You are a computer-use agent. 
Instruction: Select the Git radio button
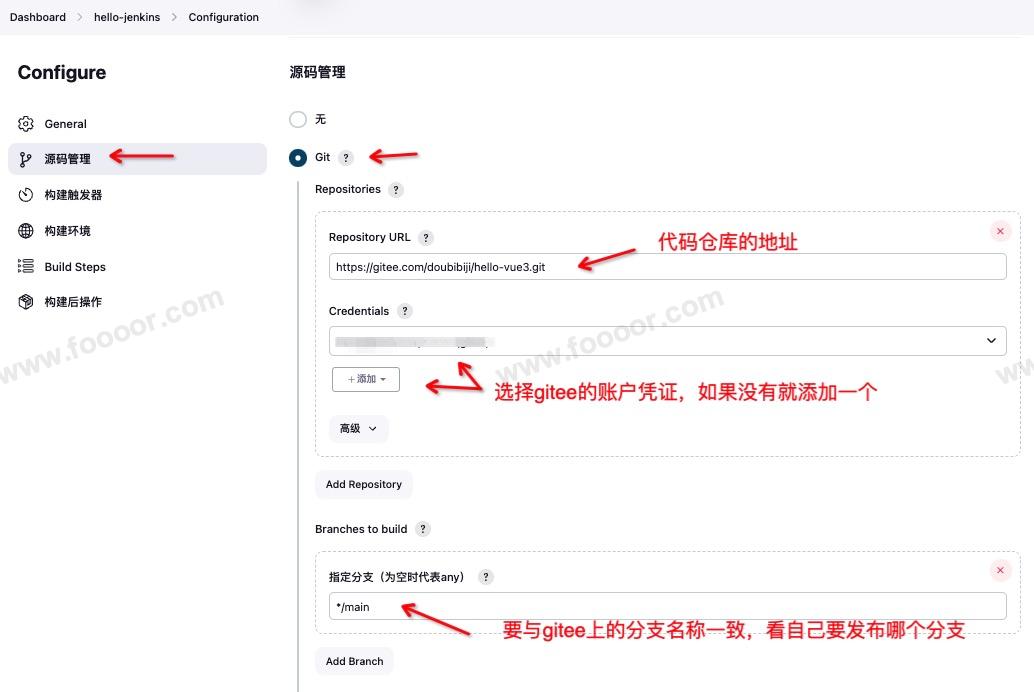(298, 158)
